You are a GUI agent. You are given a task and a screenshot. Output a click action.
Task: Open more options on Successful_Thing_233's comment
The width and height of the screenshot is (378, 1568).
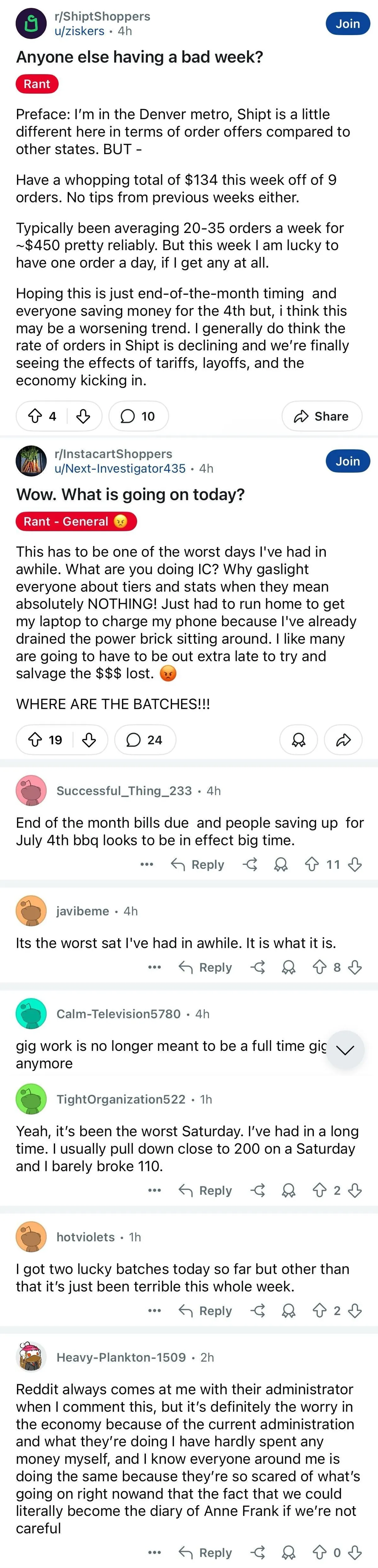146,864
